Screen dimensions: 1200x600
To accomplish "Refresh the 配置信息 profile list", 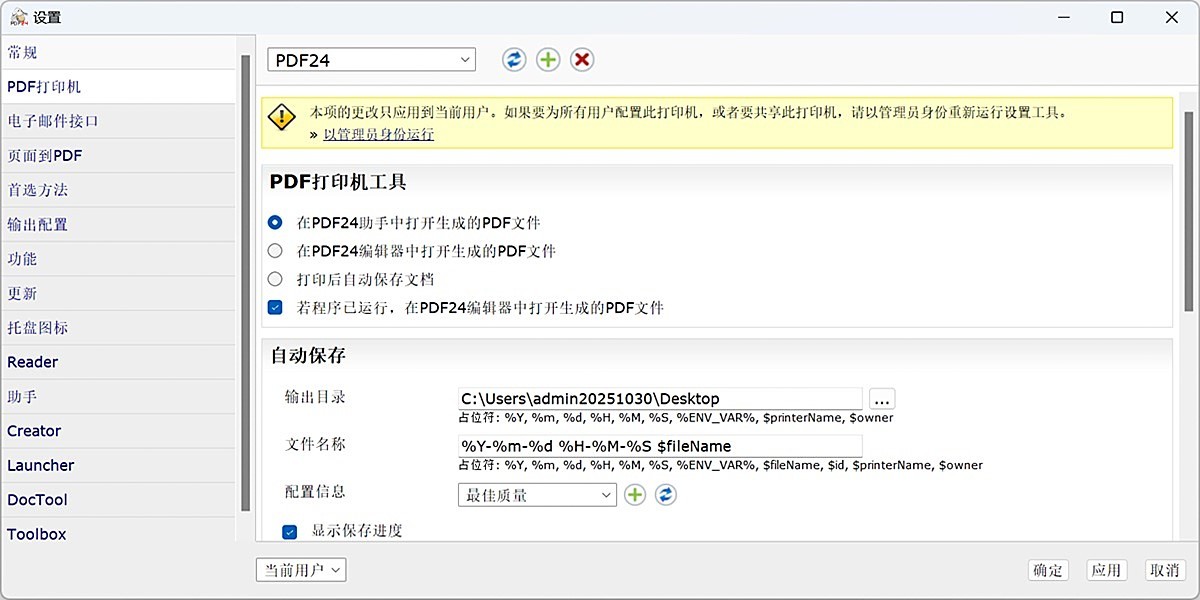I will click(x=666, y=494).
